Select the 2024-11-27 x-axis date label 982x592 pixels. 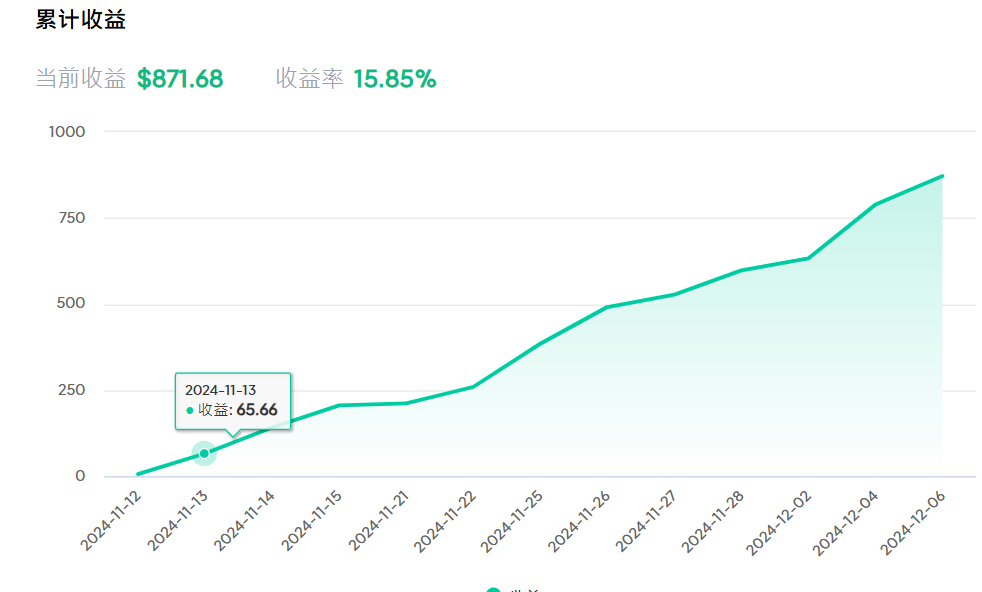tap(647, 520)
